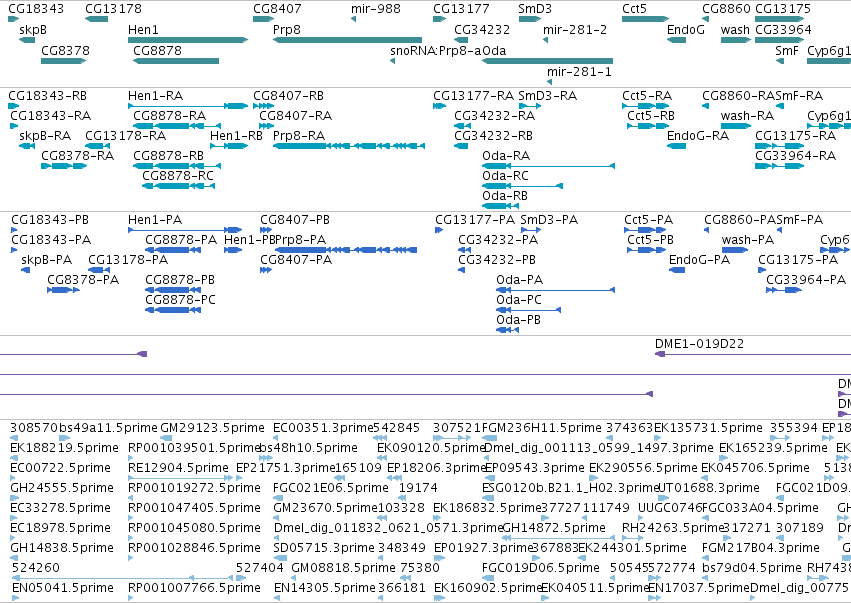The width and height of the screenshot is (851, 603).
Task: Click the DME1-019D22 BAC label
Action: click(699, 344)
